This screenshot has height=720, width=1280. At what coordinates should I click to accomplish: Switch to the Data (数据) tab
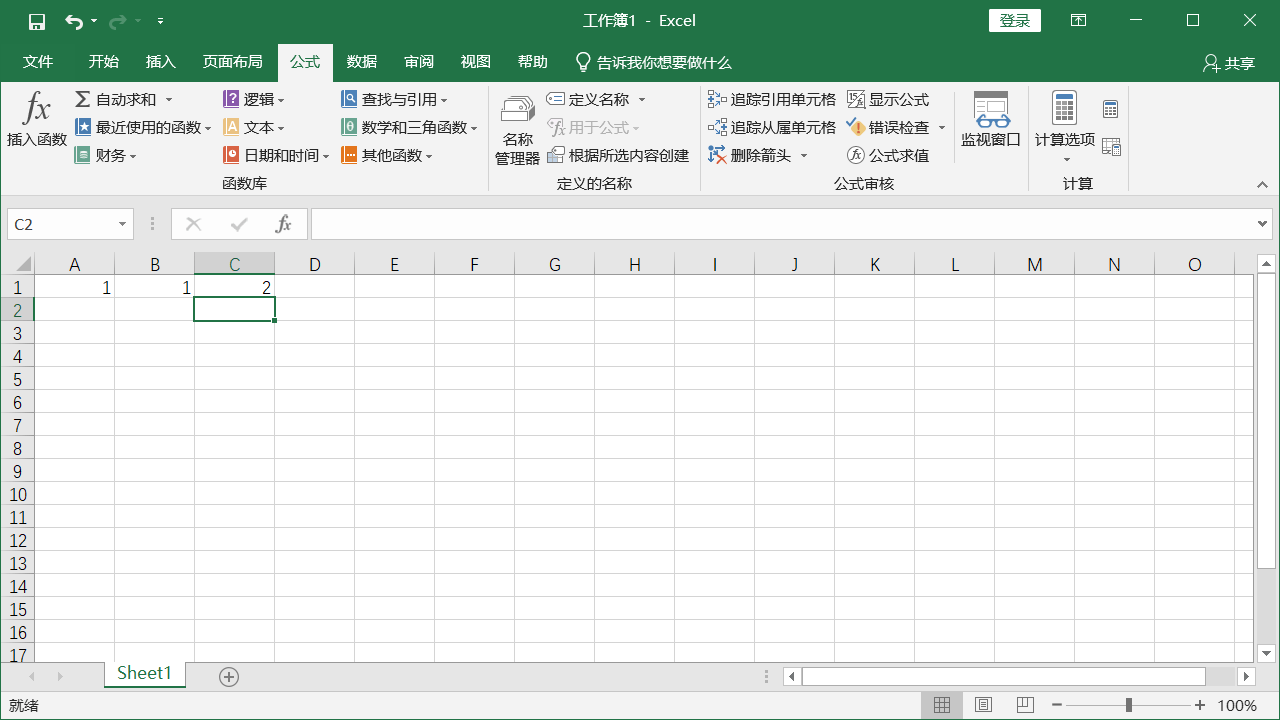pyautogui.click(x=361, y=62)
